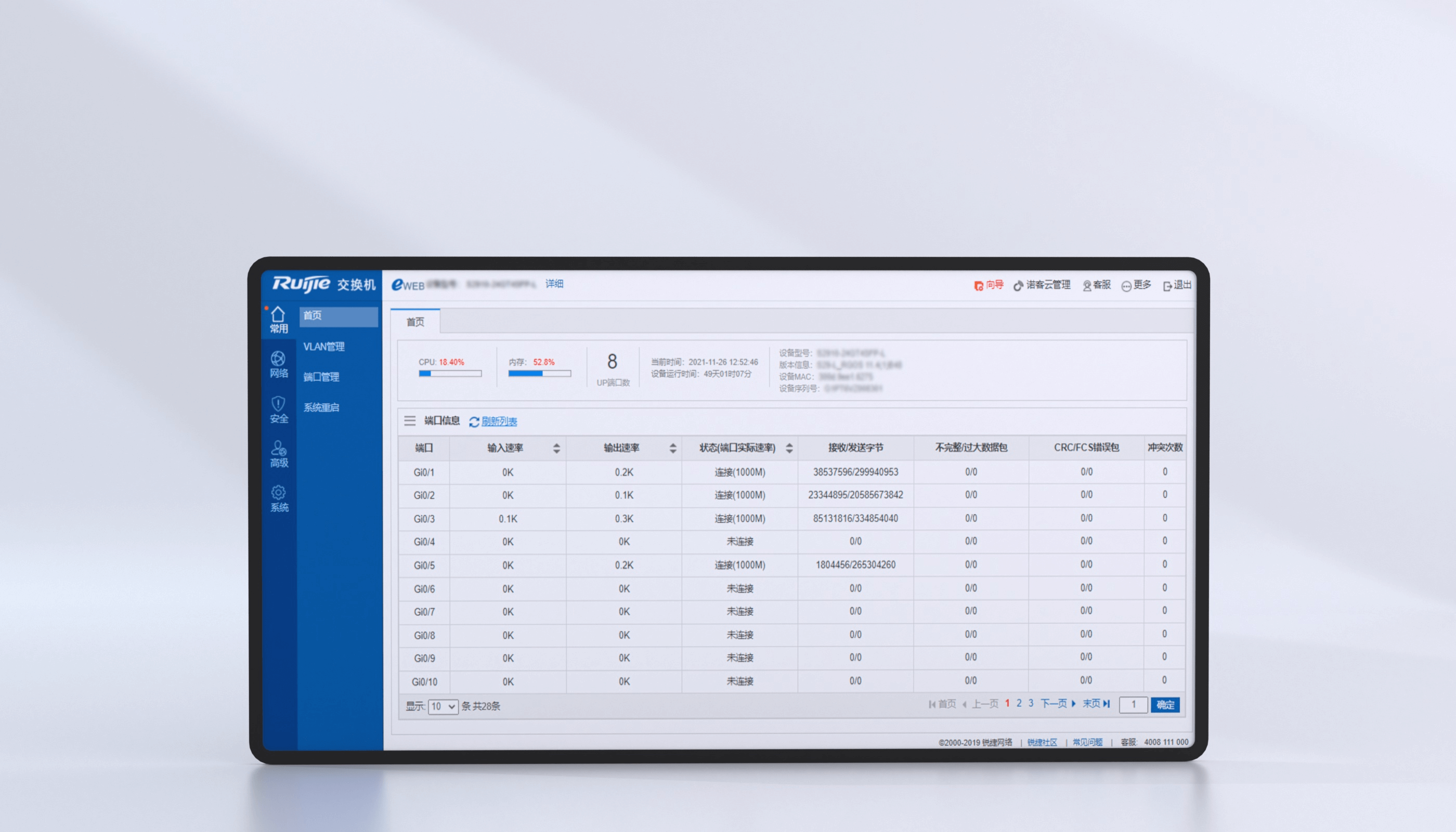
Task: Sort by 输出速率 column arrows
Action: 672,448
